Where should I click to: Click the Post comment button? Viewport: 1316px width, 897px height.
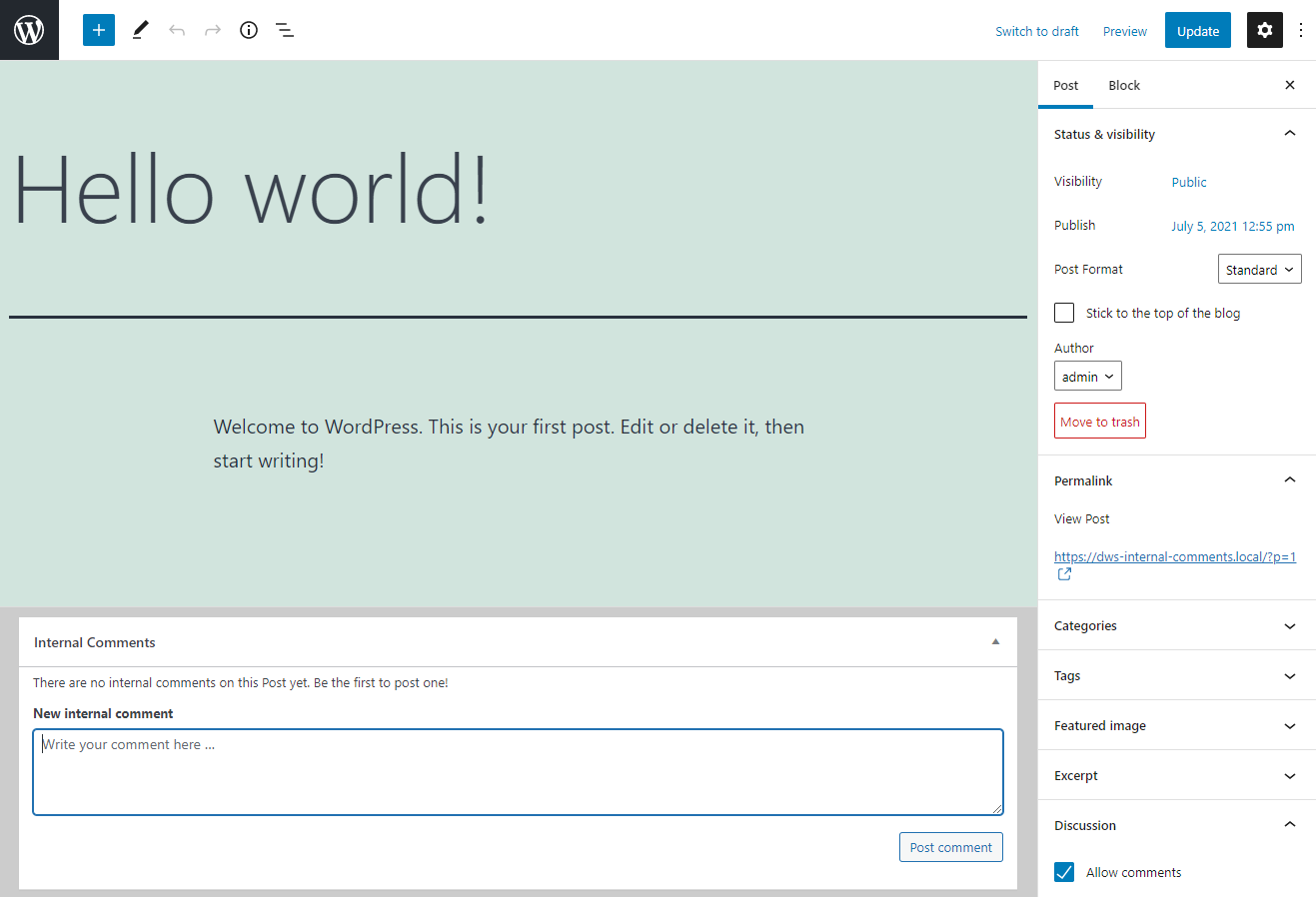(951, 847)
